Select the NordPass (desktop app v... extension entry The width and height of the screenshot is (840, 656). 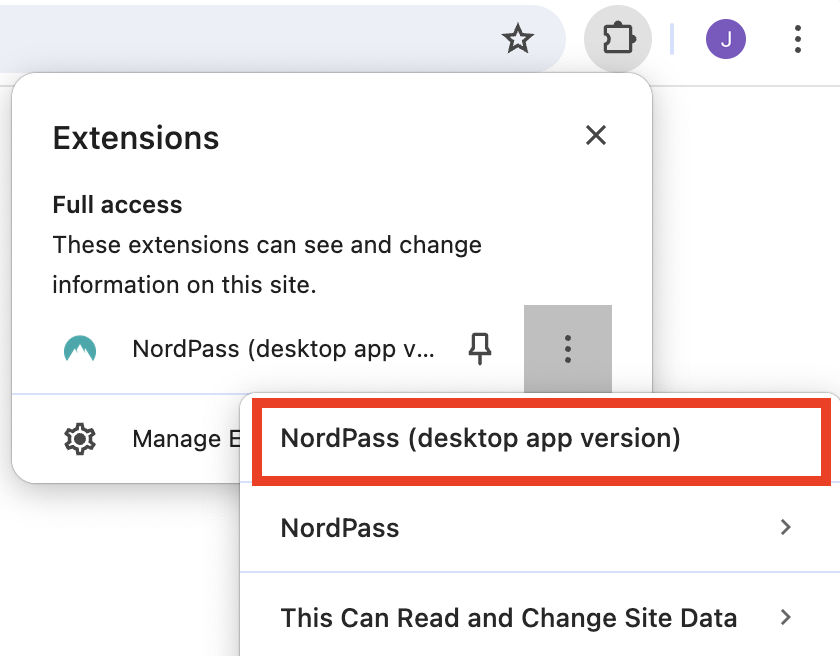[x=284, y=349]
